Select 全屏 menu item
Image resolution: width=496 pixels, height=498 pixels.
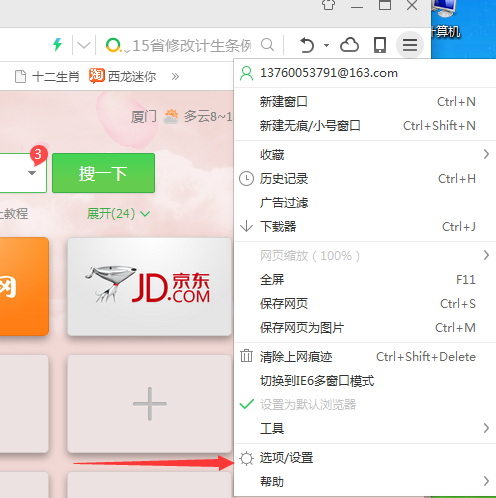[365, 280]
